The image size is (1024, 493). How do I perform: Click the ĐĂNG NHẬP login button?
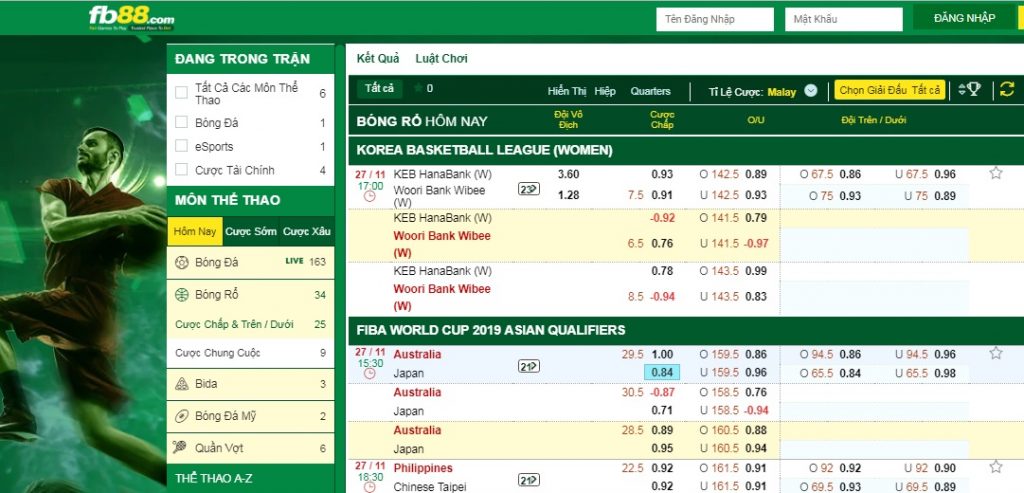click(x=965, y=18)
